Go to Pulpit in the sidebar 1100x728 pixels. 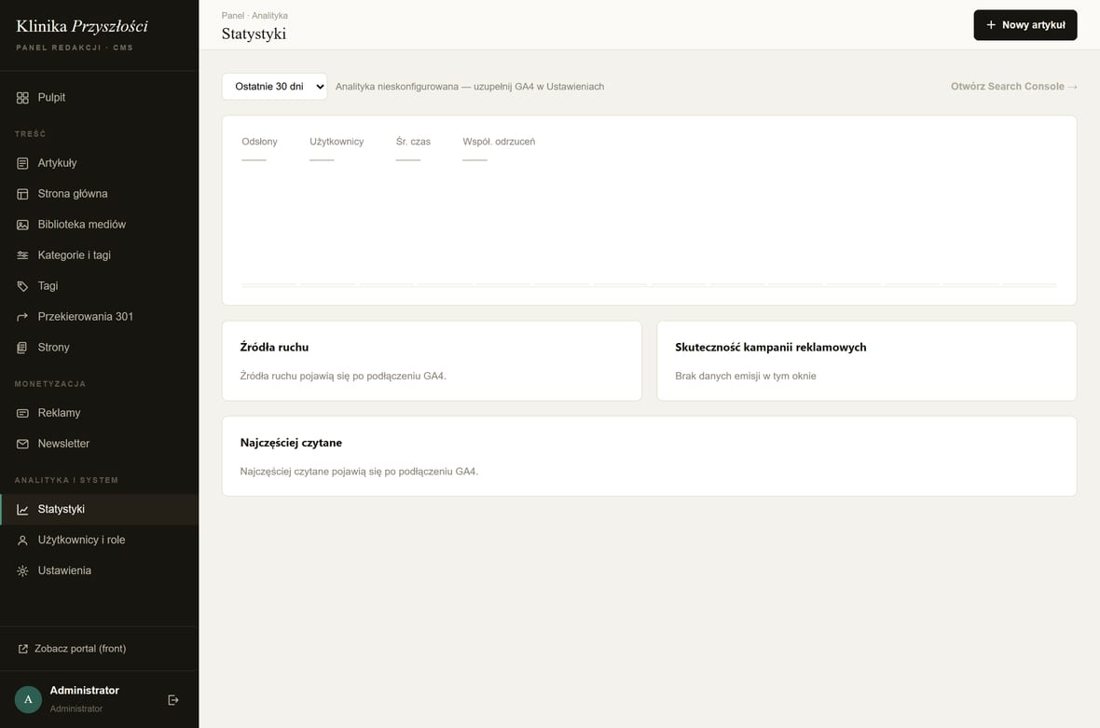point(99,97)
